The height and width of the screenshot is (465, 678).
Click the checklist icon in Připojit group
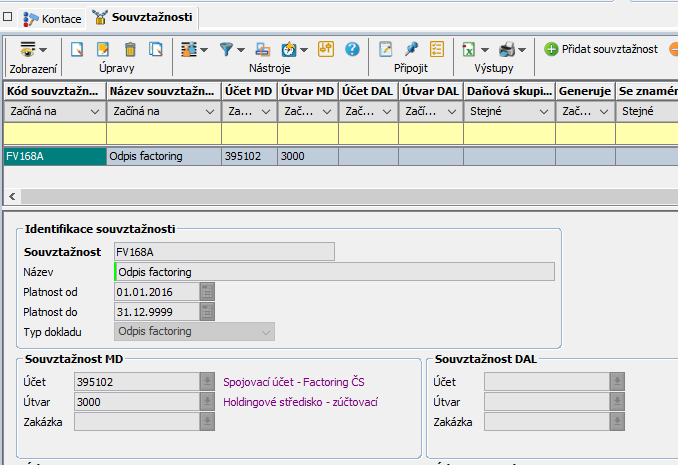(x=437, y=49)
